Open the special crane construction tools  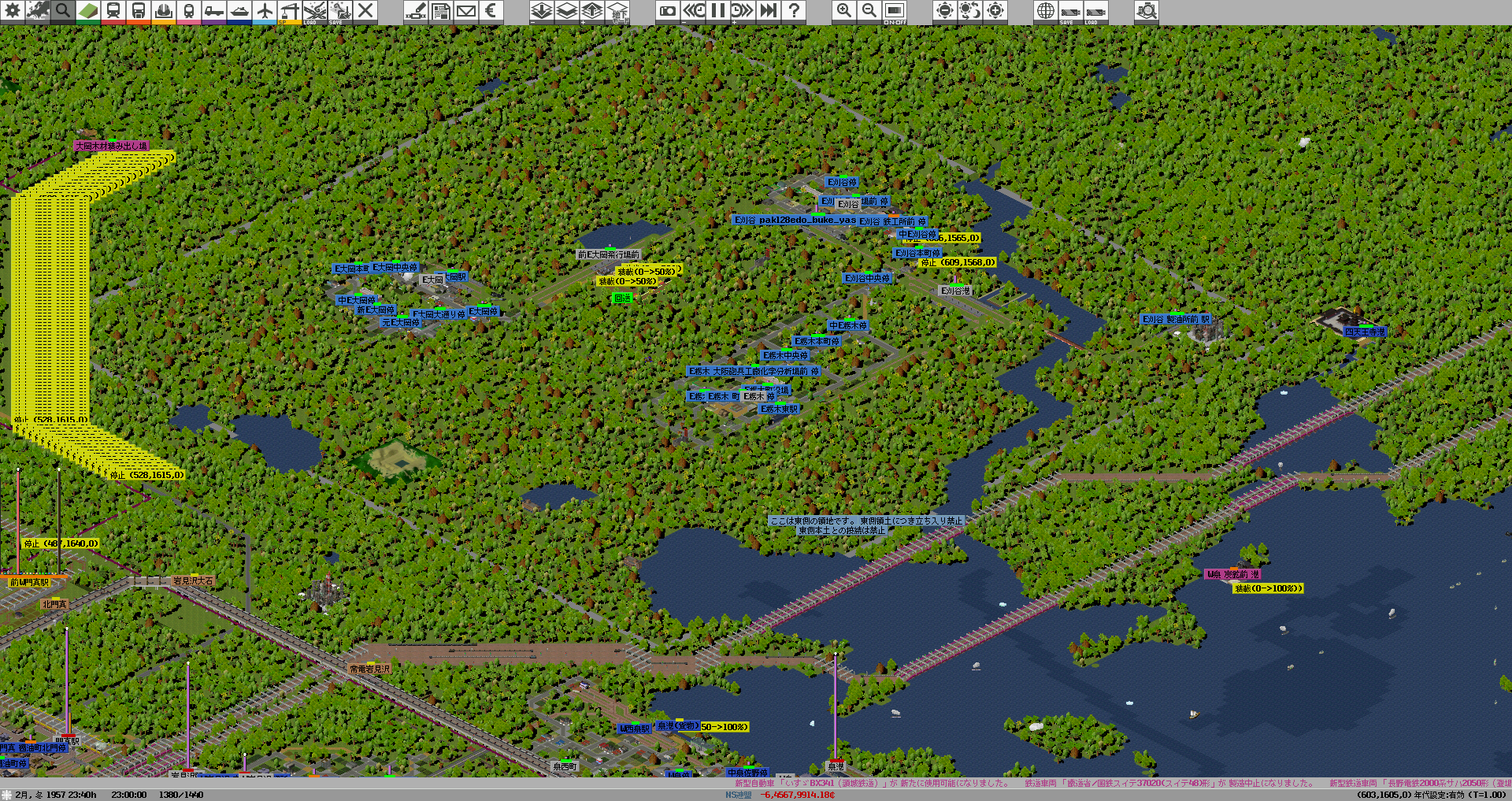pos(290,11)
